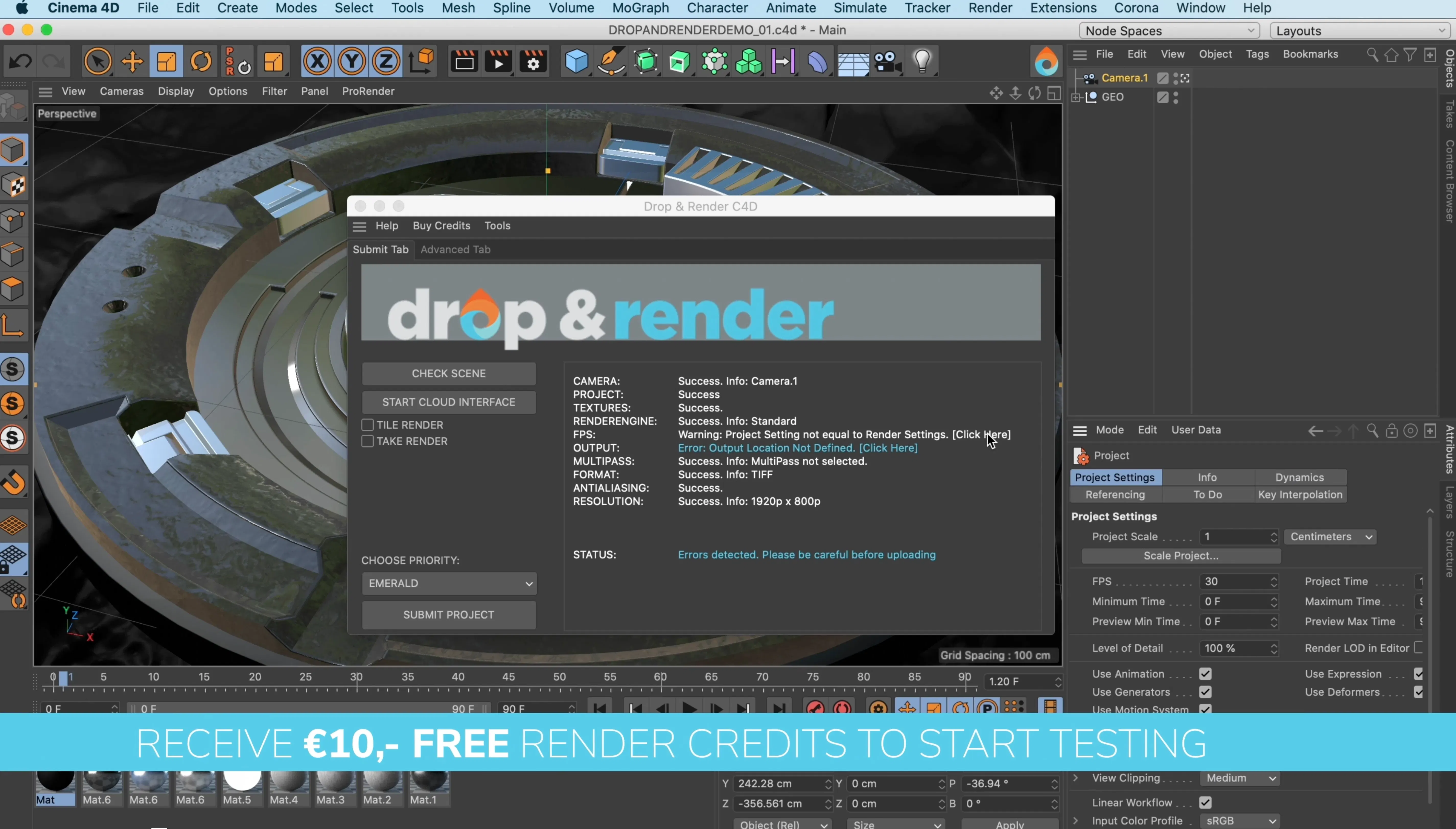Open Edit Render Settings icon
Image resolution: width=1456 pixels, height=829 pixels.
533,61
